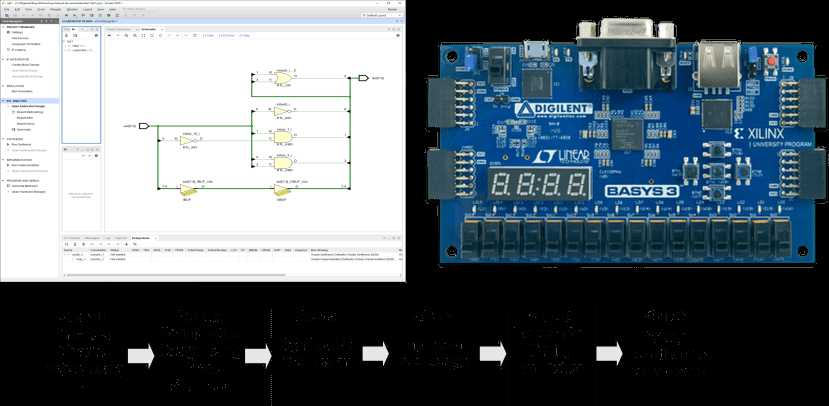Click the Generate Bitstream icon
829x406 pixels.
click(x=8, y=186)
